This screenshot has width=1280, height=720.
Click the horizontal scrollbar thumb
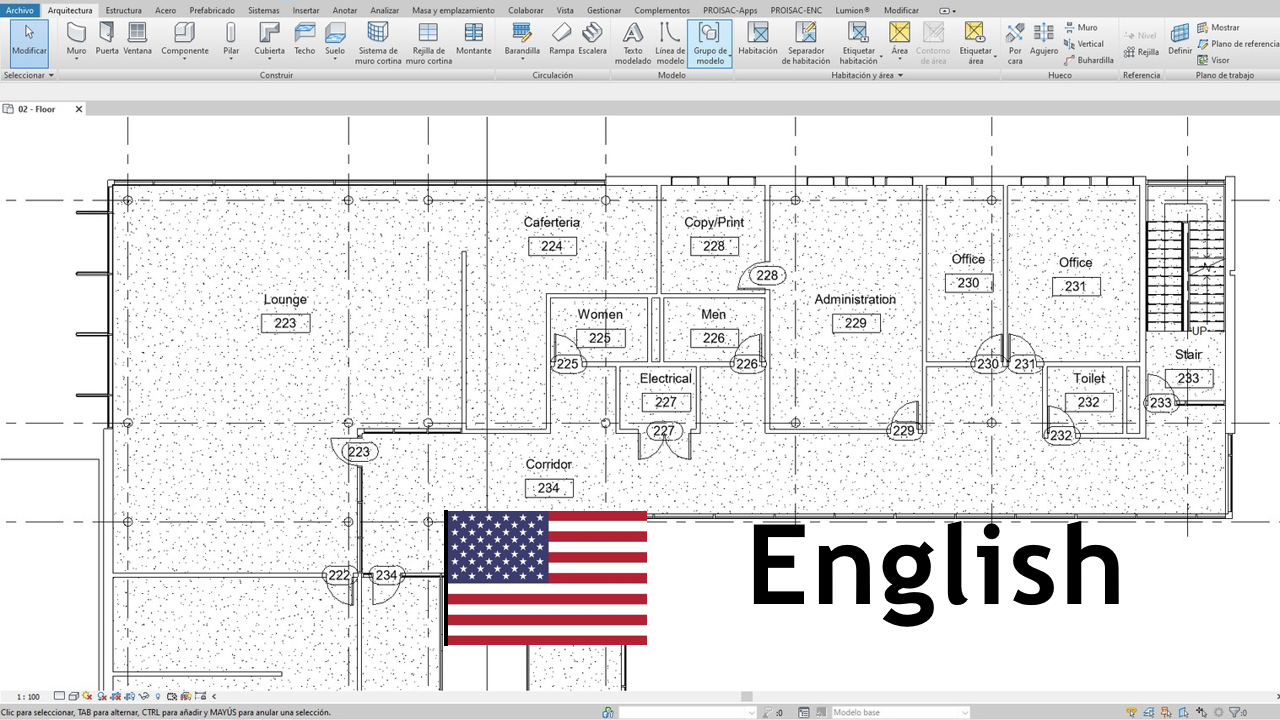(x=747, y=696)
